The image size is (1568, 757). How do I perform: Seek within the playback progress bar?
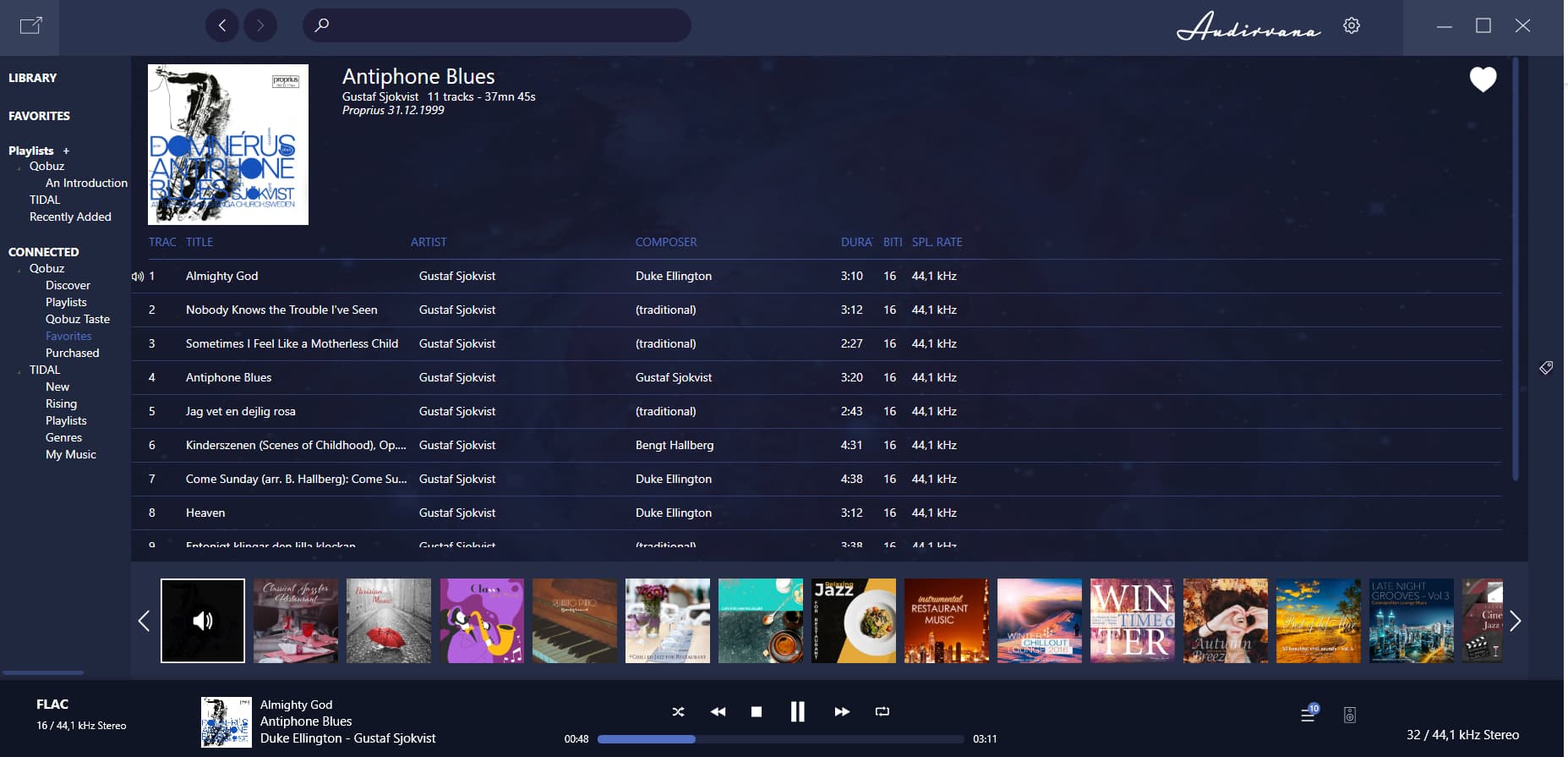(779, 739)
